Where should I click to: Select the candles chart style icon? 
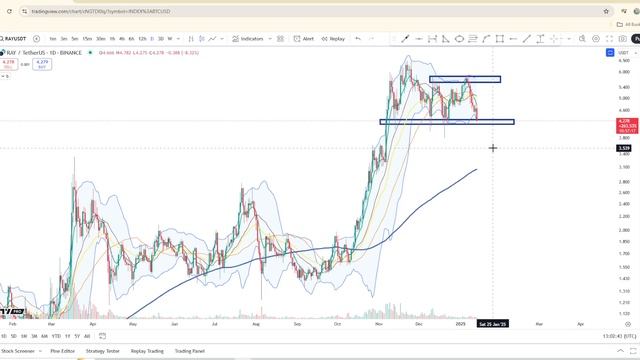click(x=202, y=39)
